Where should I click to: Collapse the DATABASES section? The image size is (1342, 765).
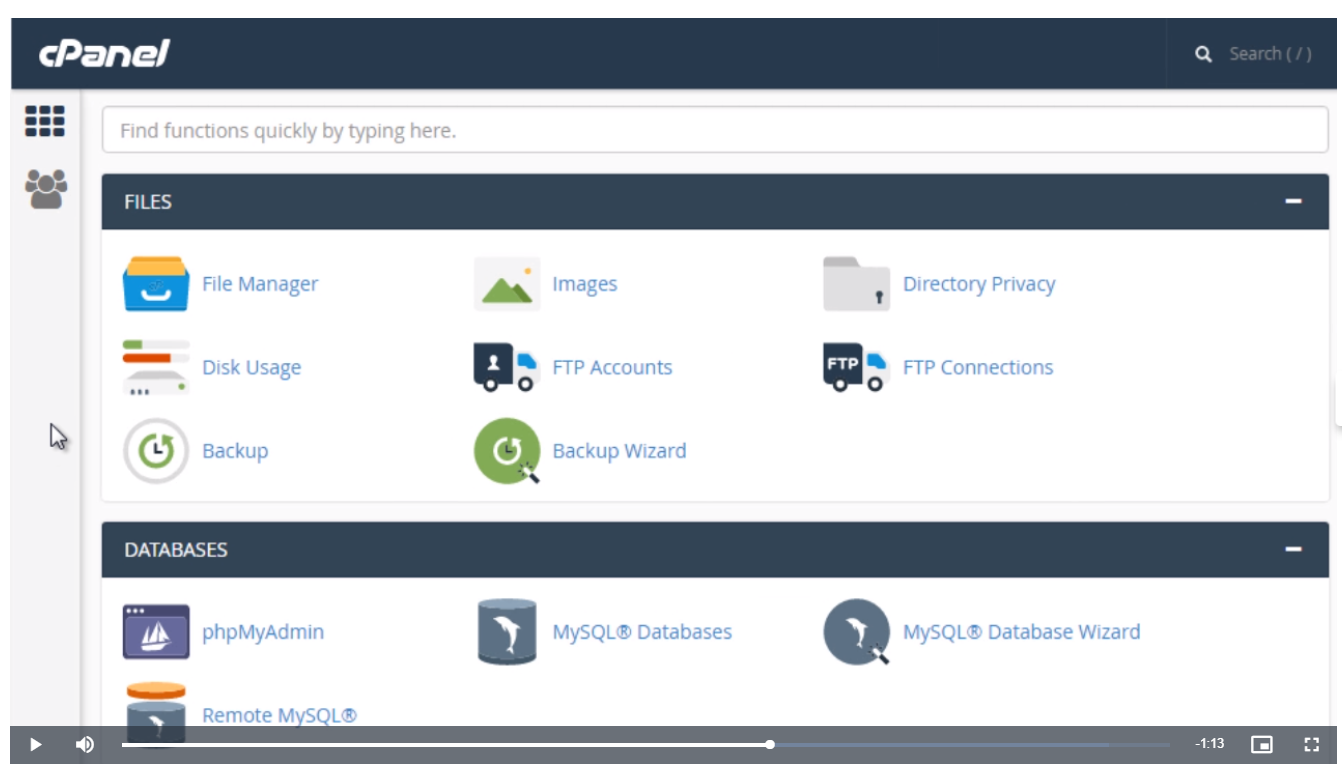pos(1294,549)
